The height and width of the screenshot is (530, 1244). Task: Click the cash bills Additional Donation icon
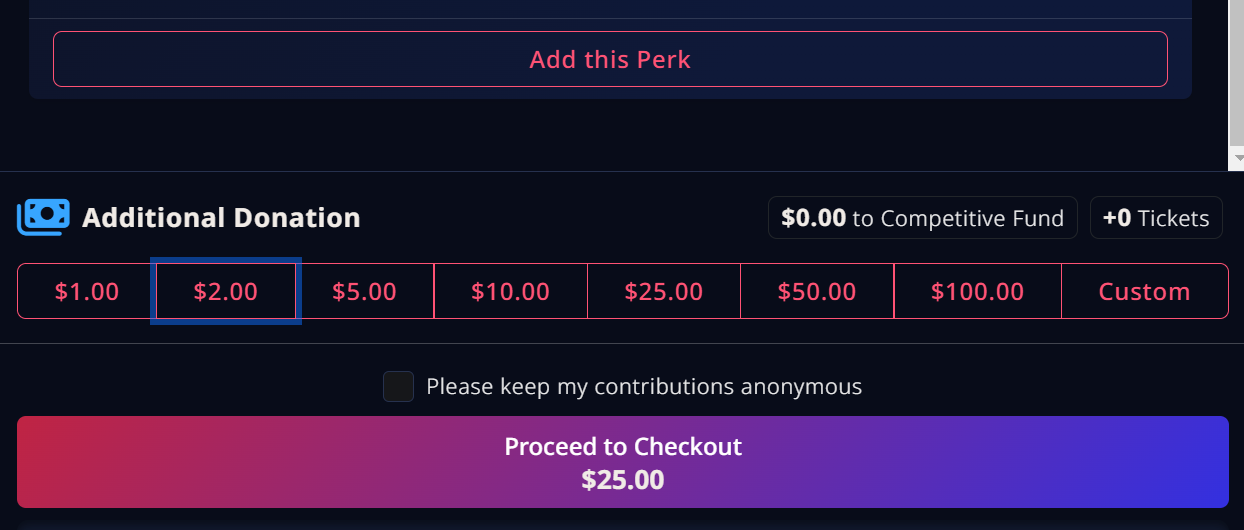pos(43,217)
